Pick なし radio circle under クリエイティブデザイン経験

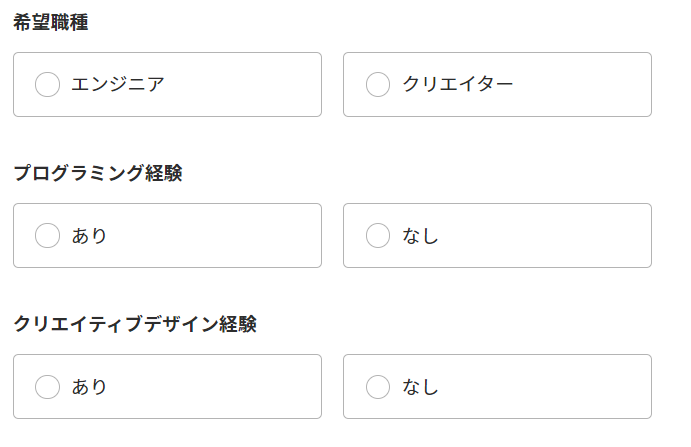[x=378, y=386]
